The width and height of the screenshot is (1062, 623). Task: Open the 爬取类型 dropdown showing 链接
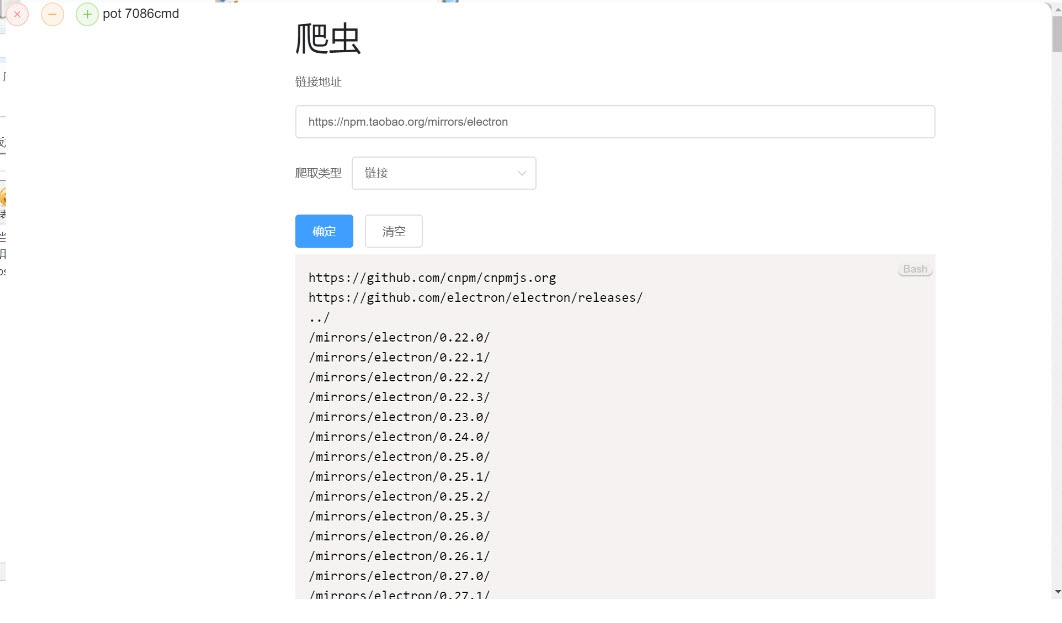tap(444, 173)
